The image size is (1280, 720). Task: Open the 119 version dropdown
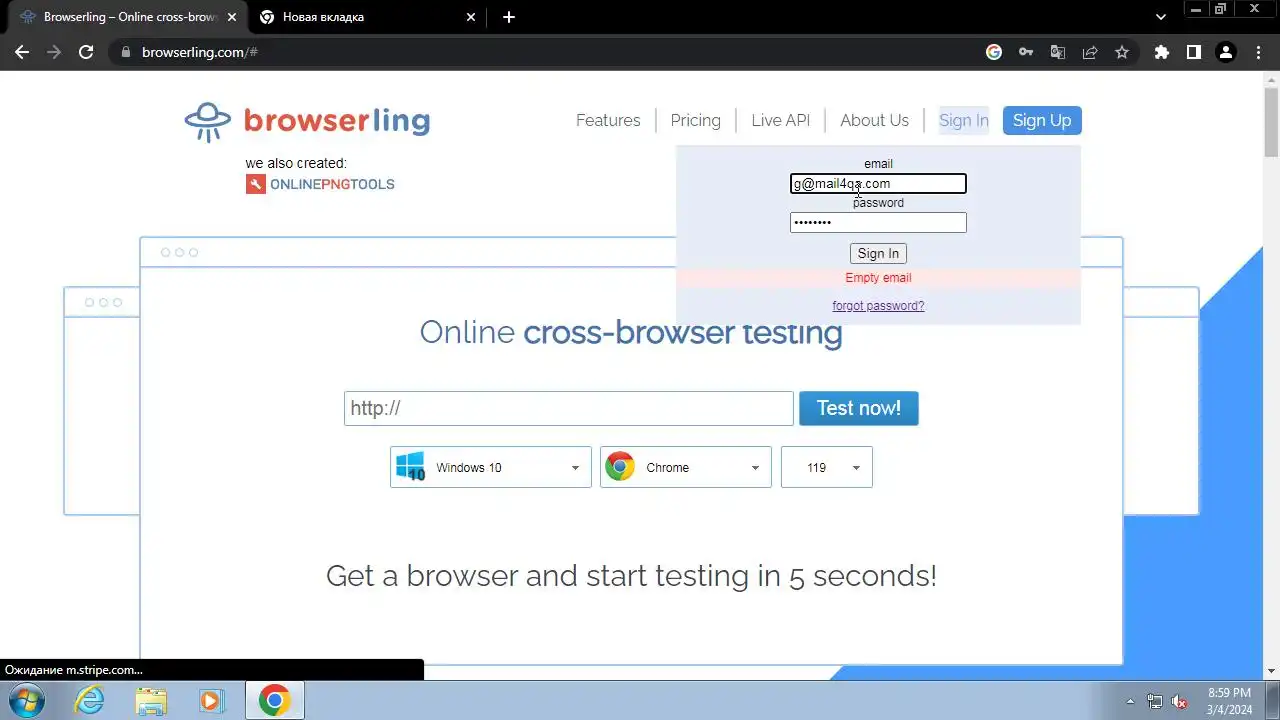827,467
